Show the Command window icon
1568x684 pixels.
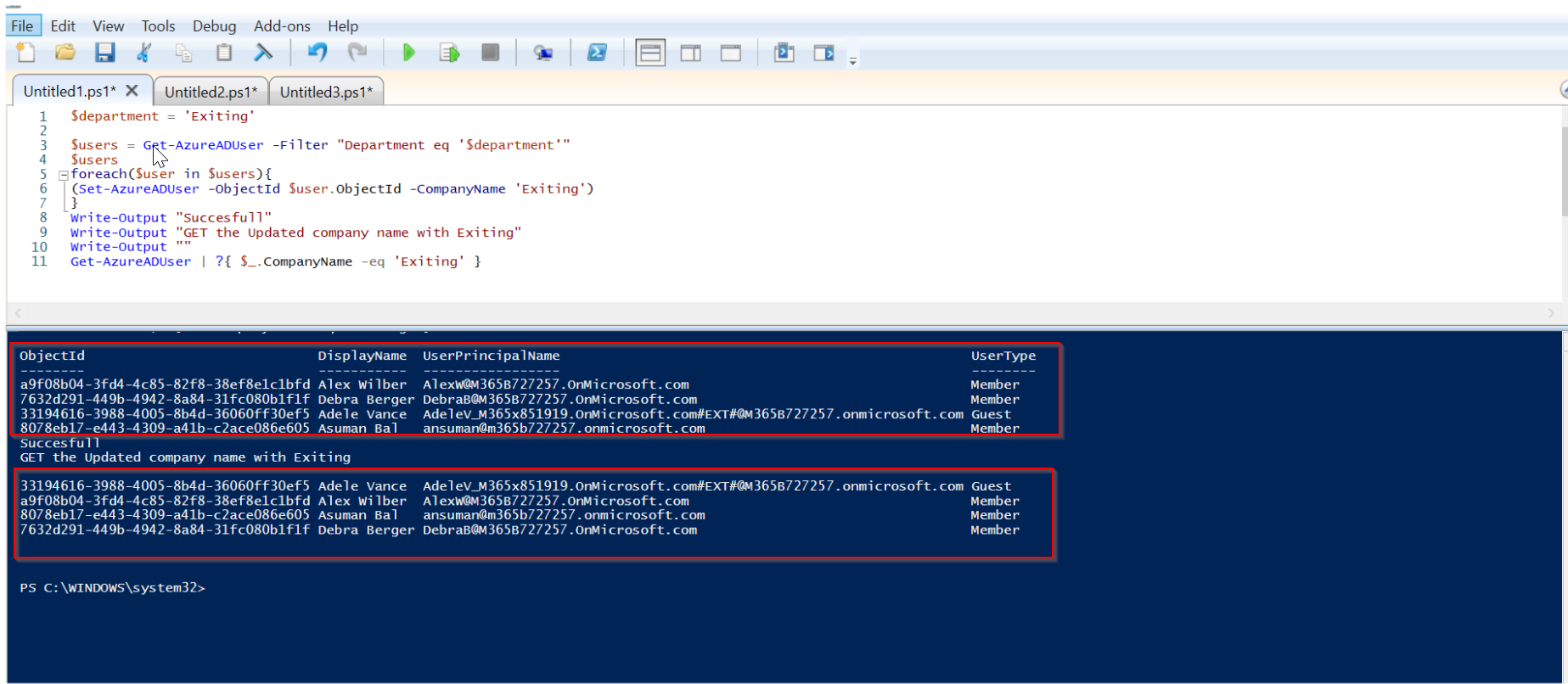[x=784, y=53]
